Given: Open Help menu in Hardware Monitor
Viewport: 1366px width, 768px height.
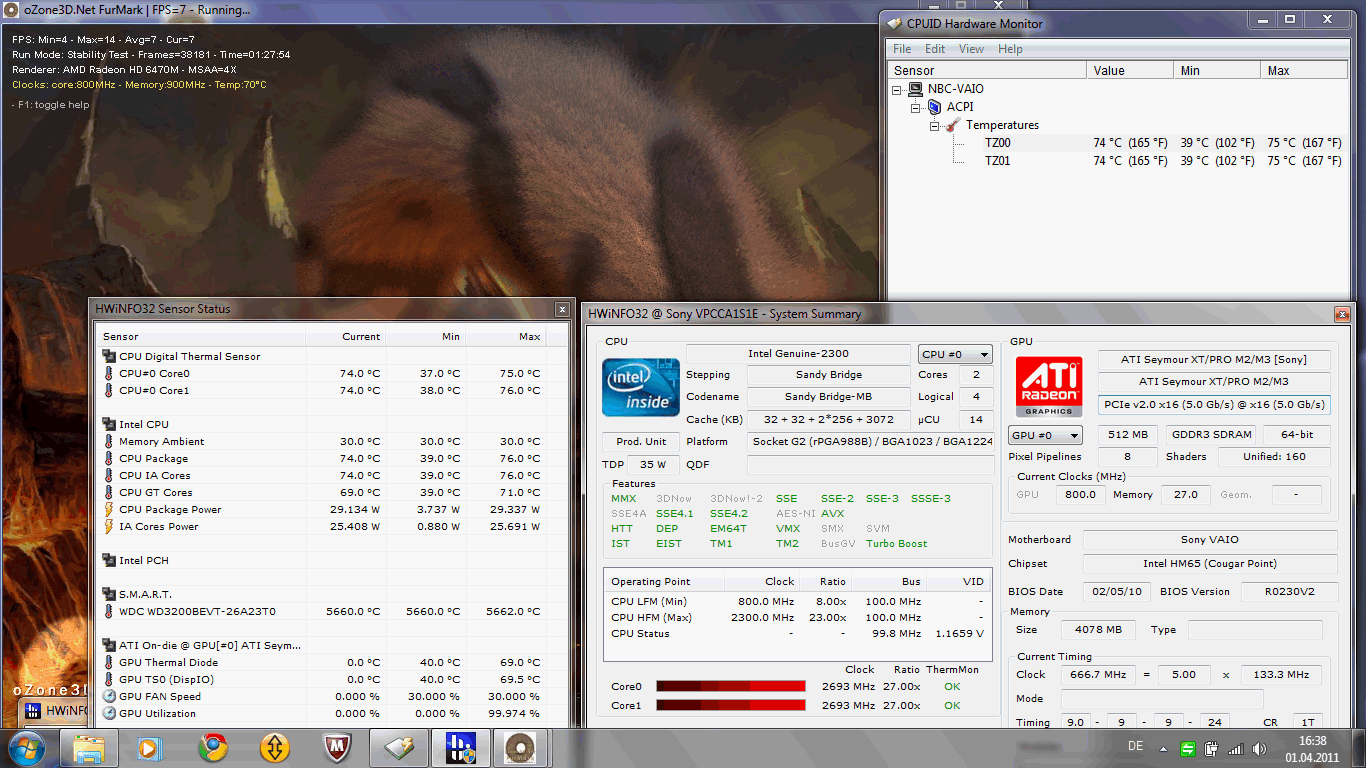Looking at the screenshot, I should coord(1010,49).
